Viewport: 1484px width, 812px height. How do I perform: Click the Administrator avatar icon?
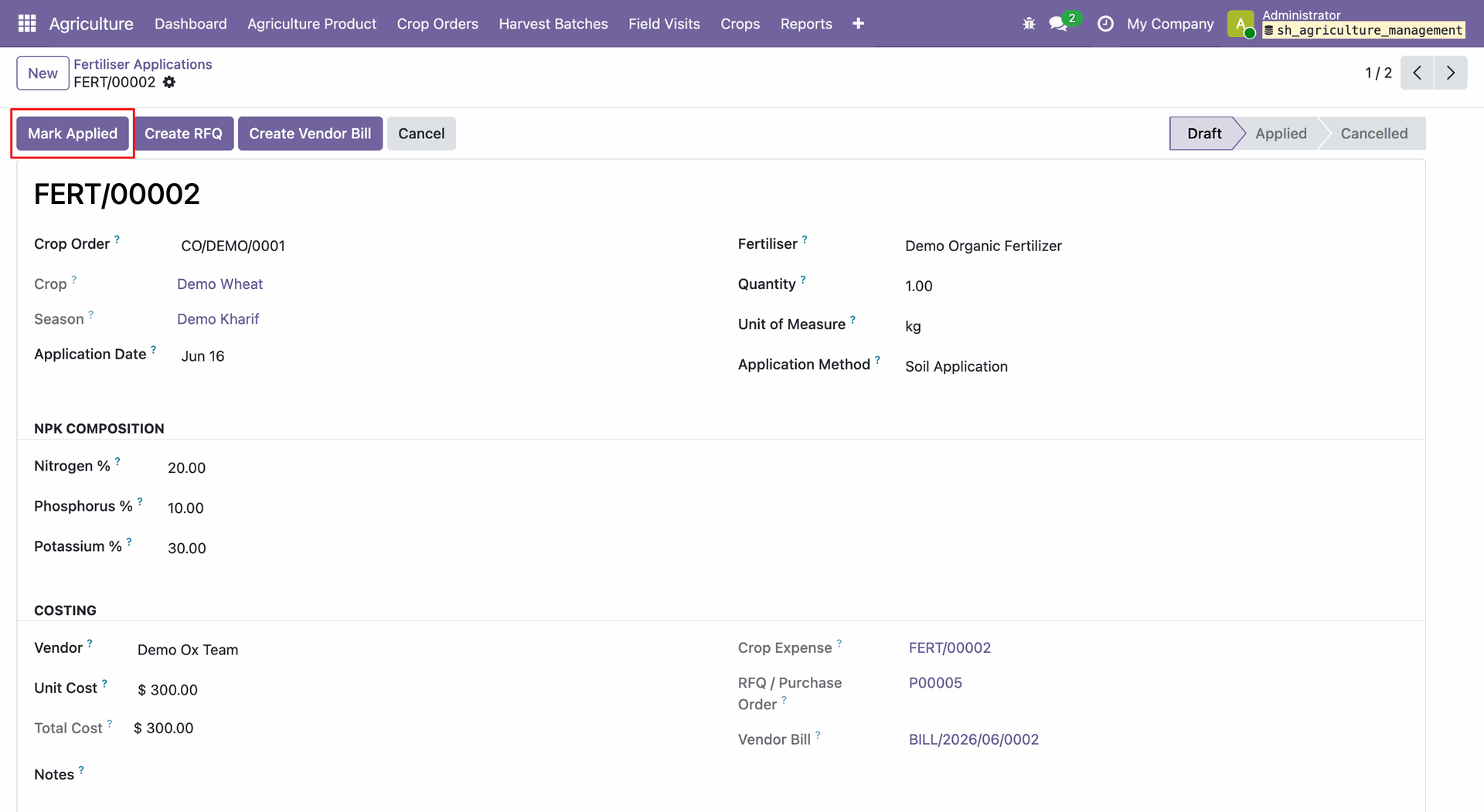coord(1241,24)
